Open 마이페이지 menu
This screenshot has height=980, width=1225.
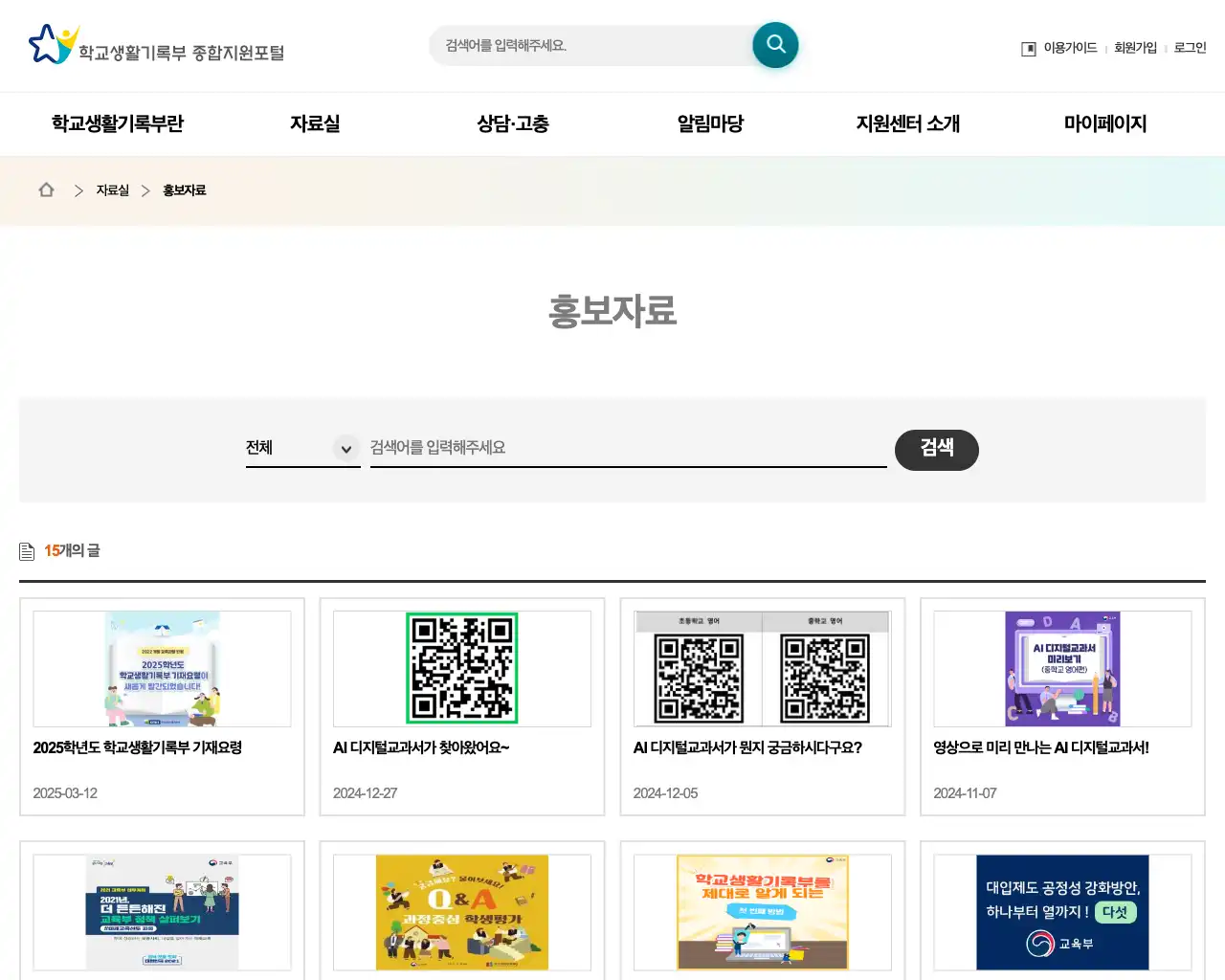(x=1105, y=123)
